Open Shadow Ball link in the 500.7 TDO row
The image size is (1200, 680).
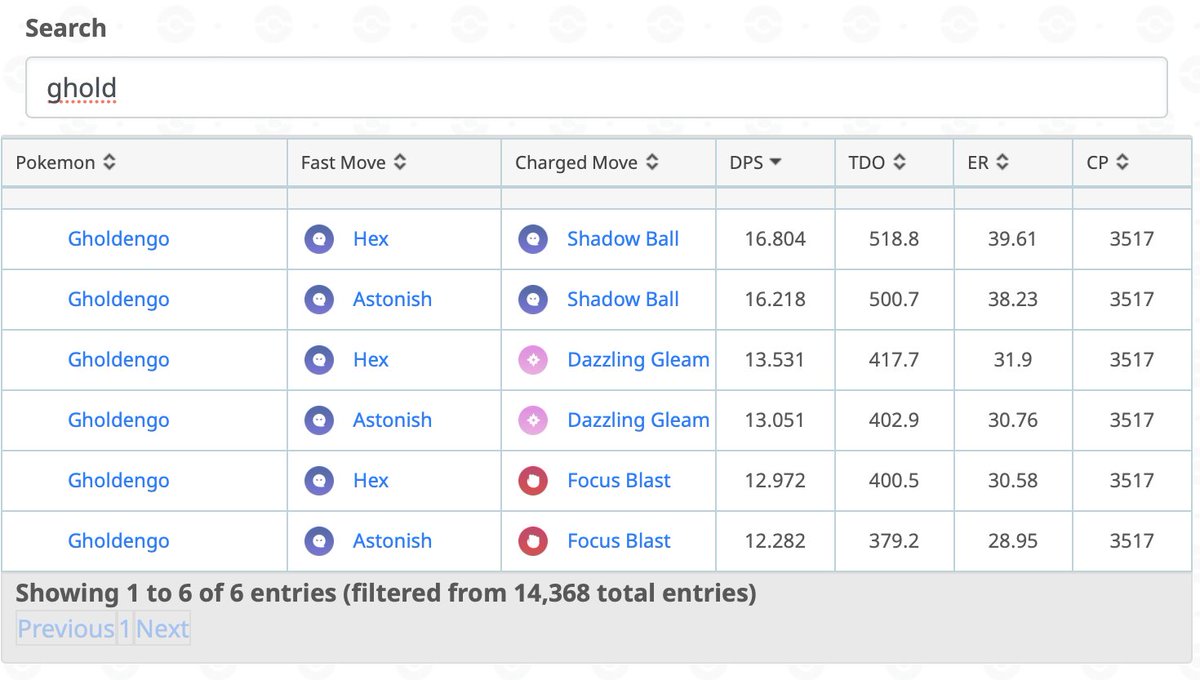coord(623,299)
